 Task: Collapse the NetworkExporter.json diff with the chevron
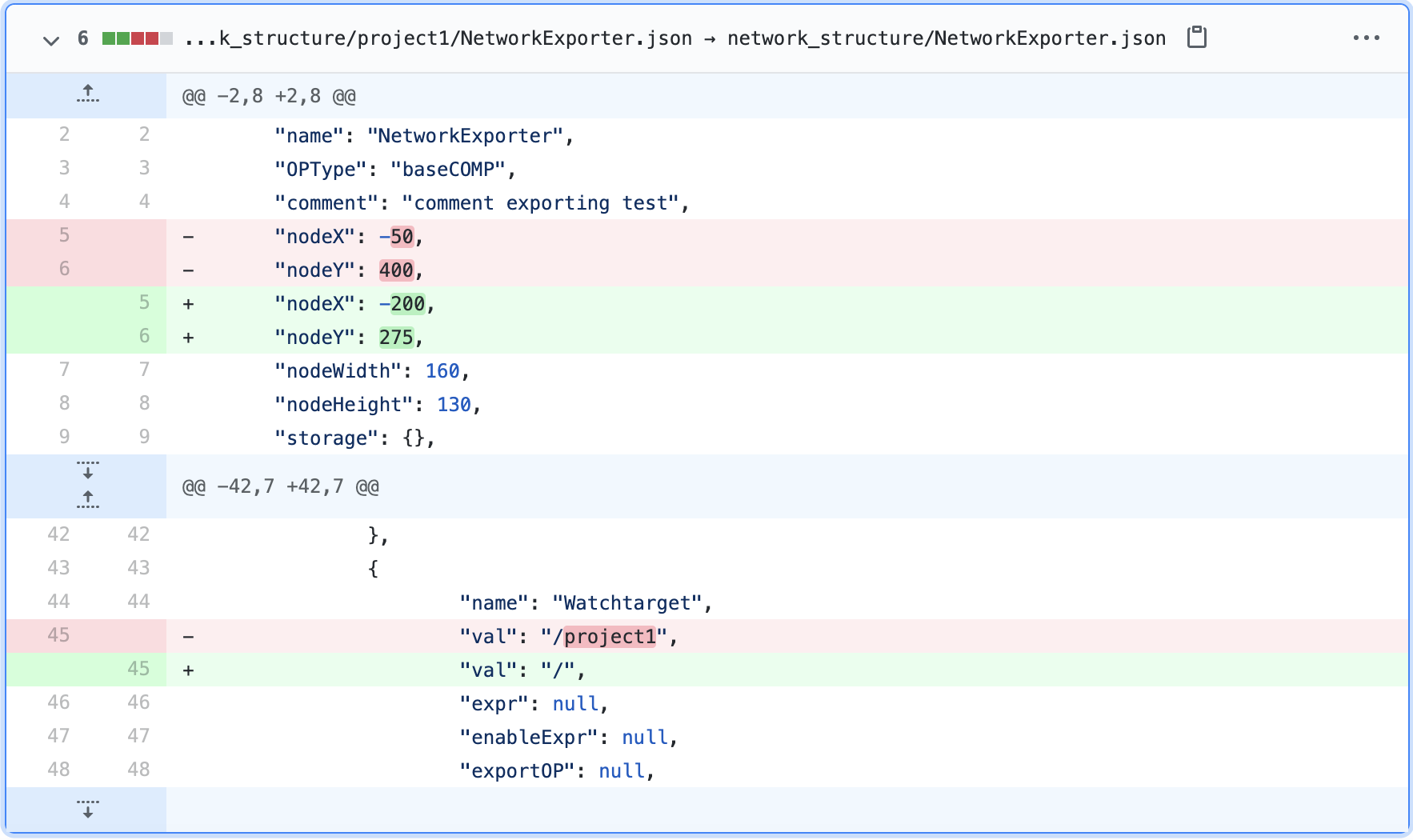click(x=50, y=38)
